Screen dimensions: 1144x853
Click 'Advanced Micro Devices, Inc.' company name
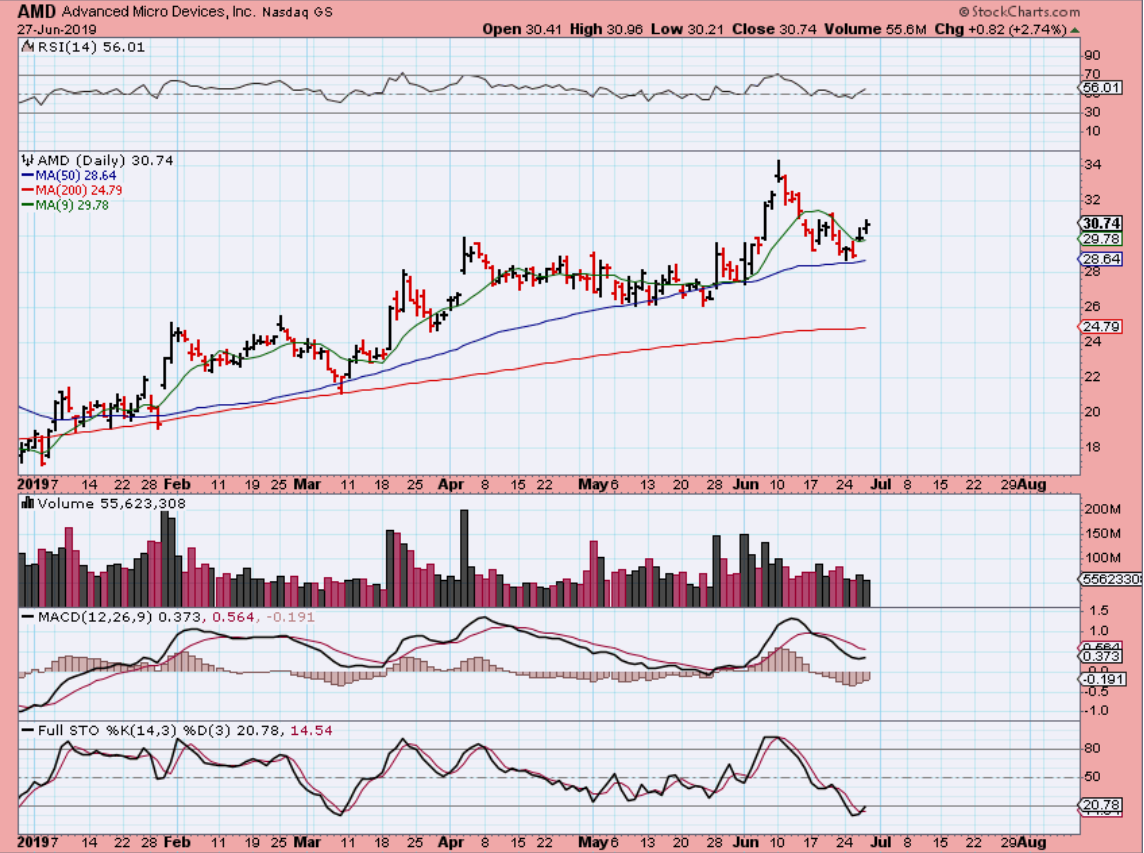coord(158,12)
